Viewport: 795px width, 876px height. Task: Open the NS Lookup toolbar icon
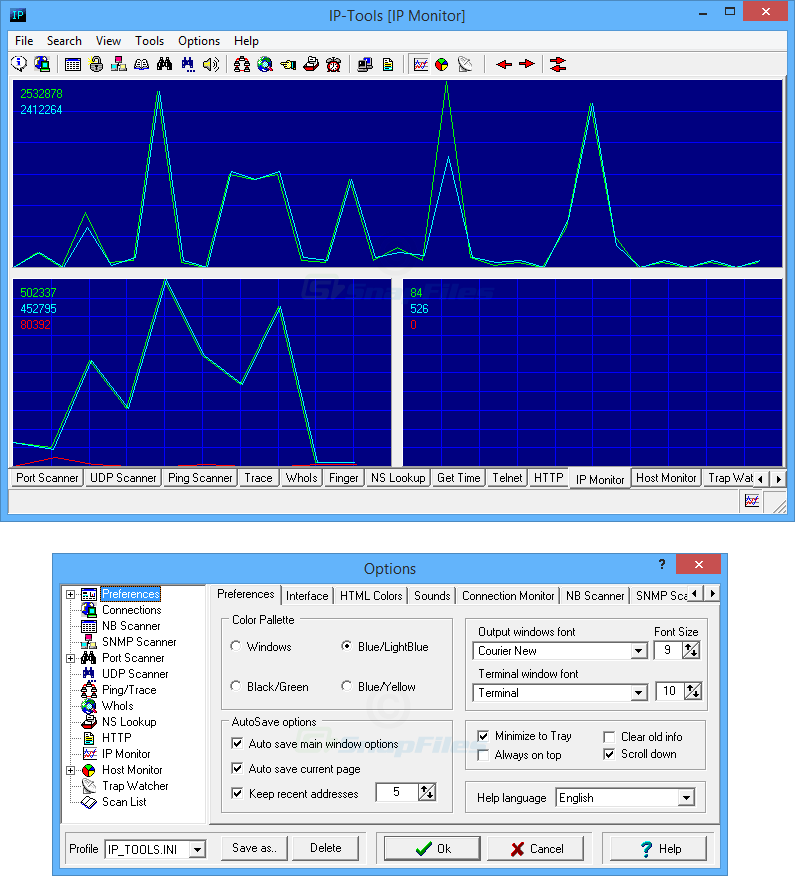pos(311,64)
